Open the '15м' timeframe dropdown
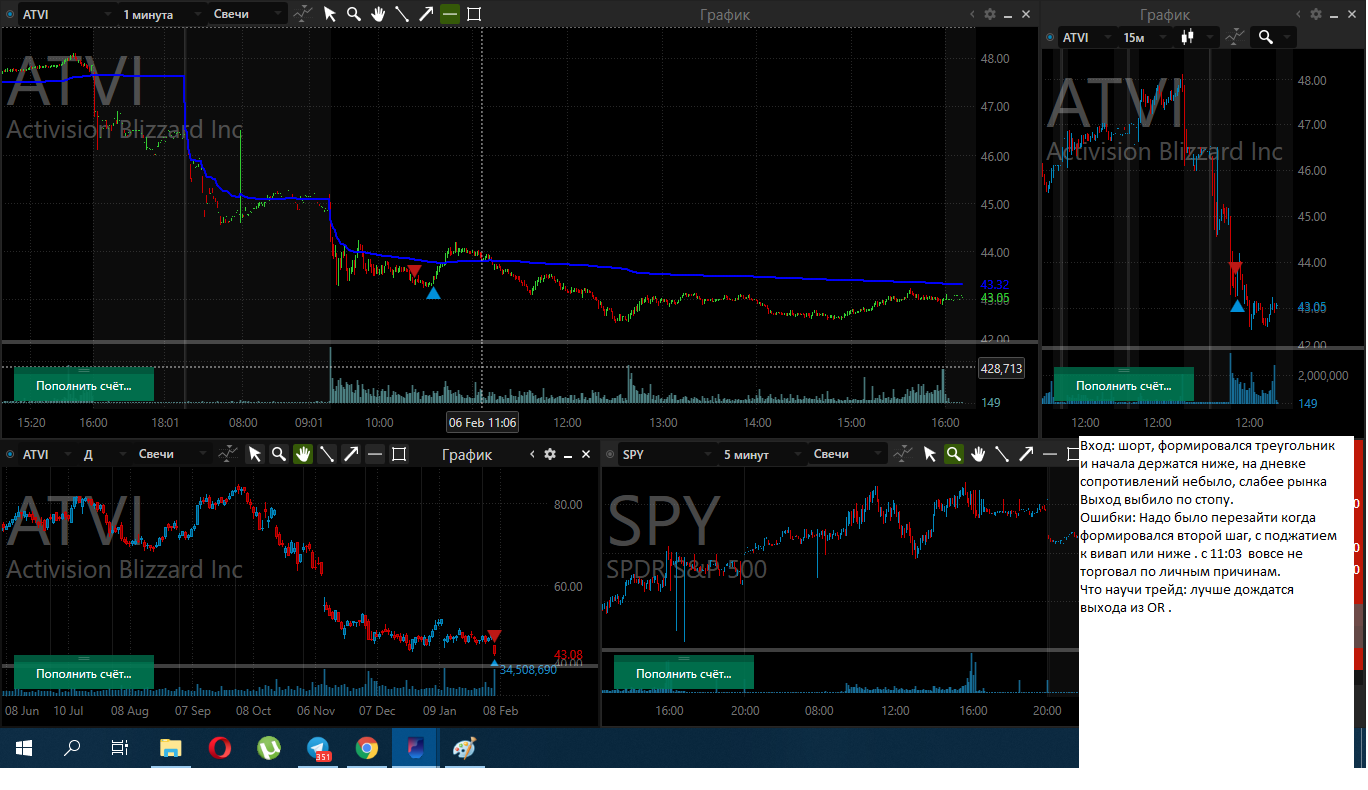This screenshot has height=790, width=1368. click(x=1145, y=37)
